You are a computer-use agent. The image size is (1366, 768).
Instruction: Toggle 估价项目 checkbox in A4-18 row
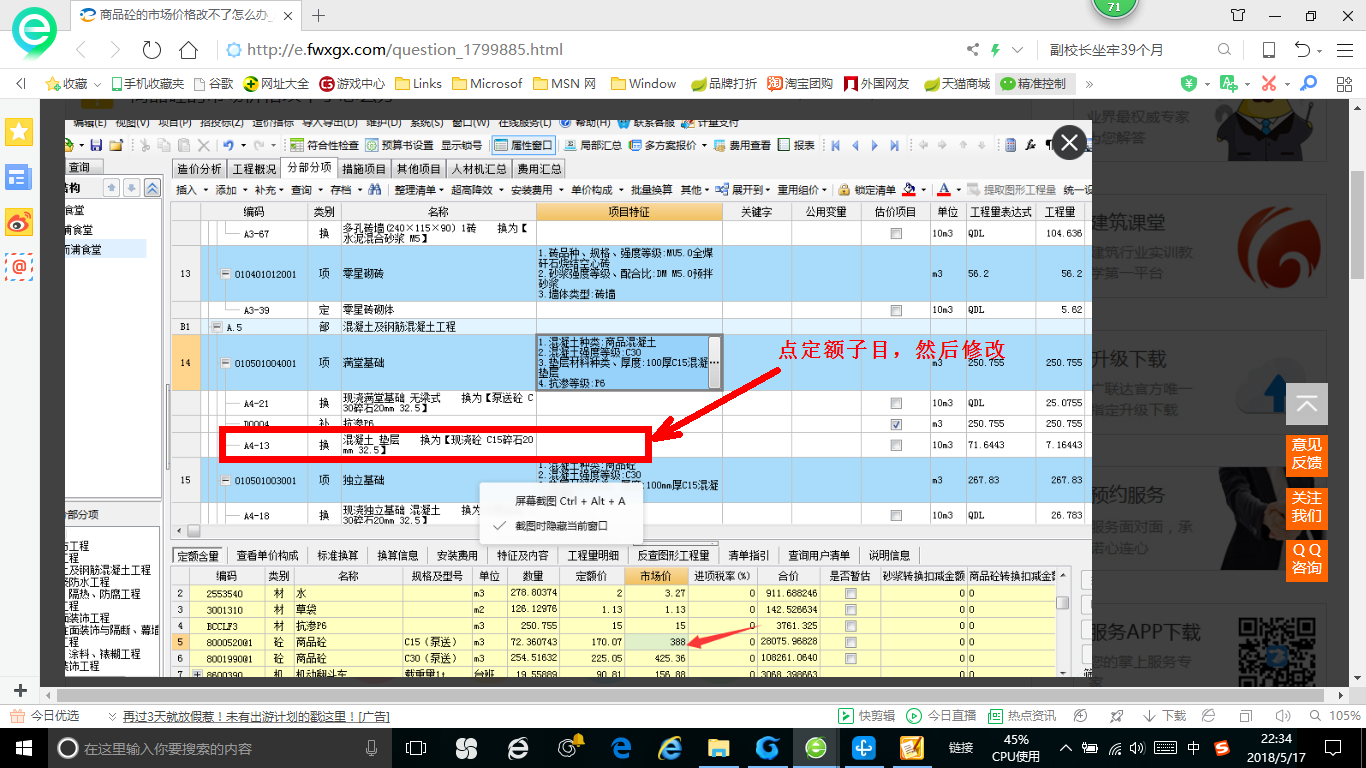[896, 516]
